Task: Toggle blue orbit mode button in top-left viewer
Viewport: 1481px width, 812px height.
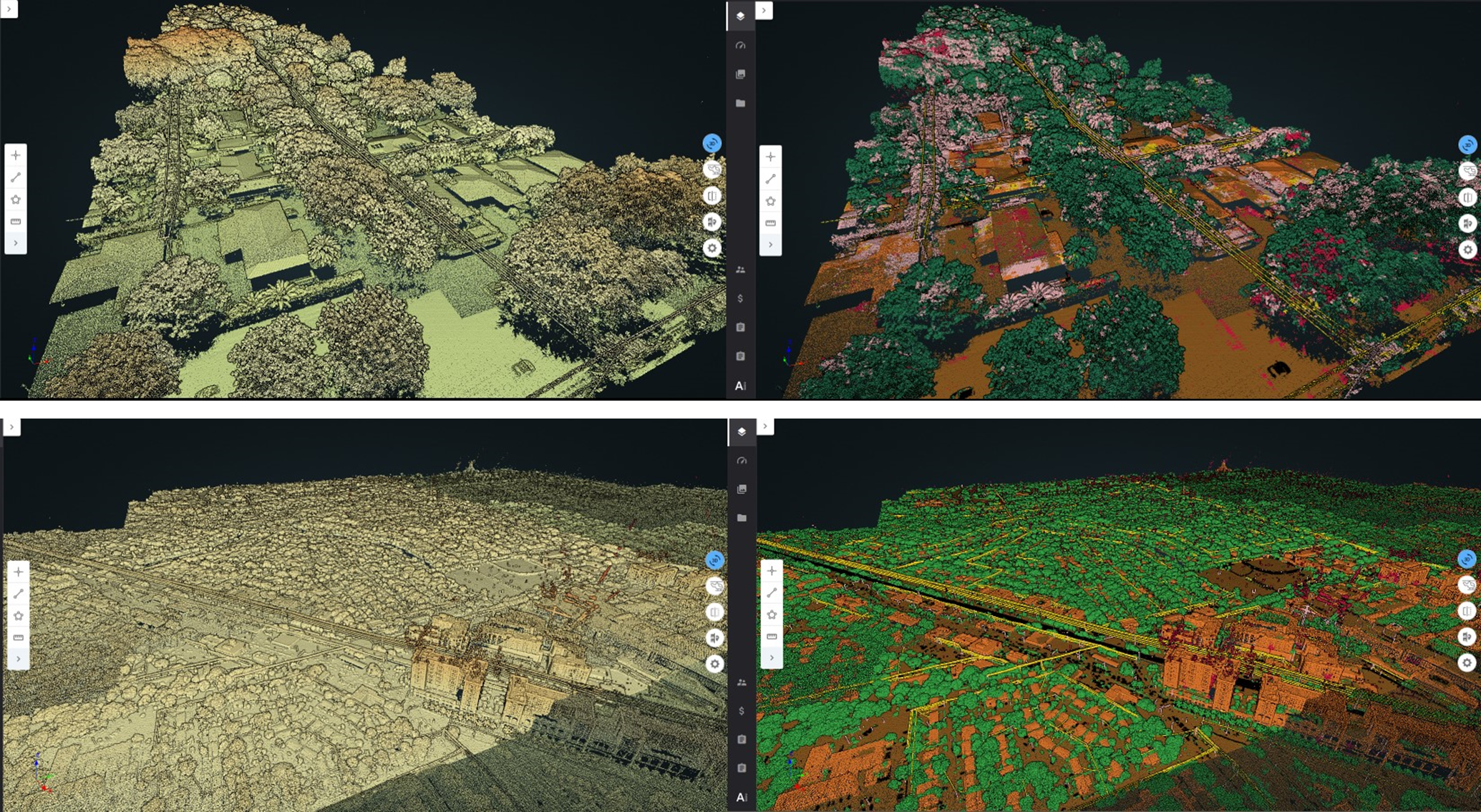Action: 712,144
